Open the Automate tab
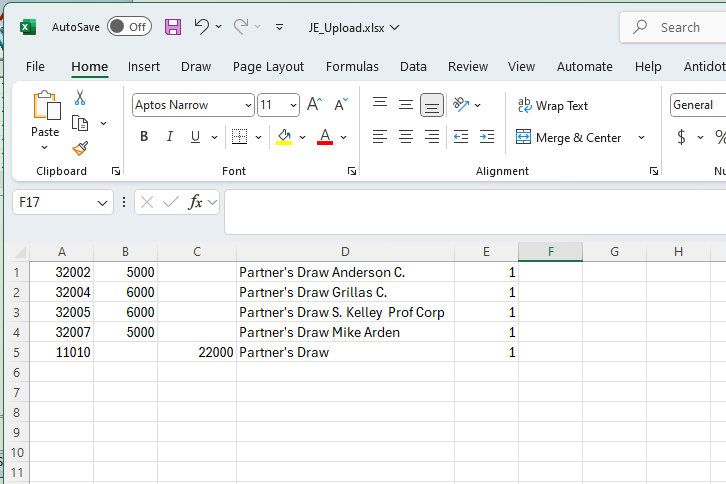Screen dimensions: 726x484 pyautogui.click(x=584, y=67)
